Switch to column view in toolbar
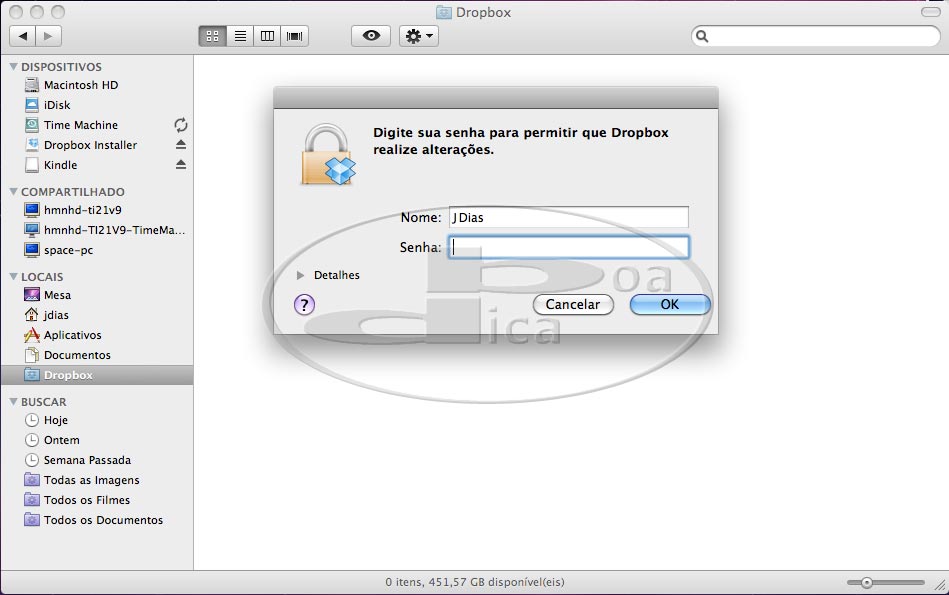949x595 pixels. (268, 36)
